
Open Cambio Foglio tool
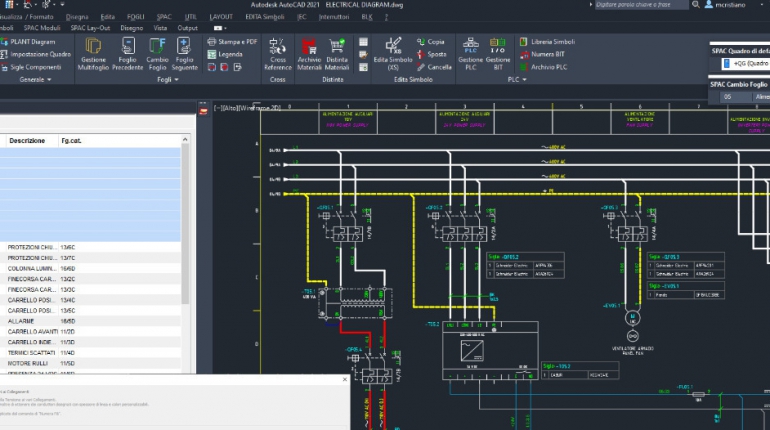tap(157, 54)
